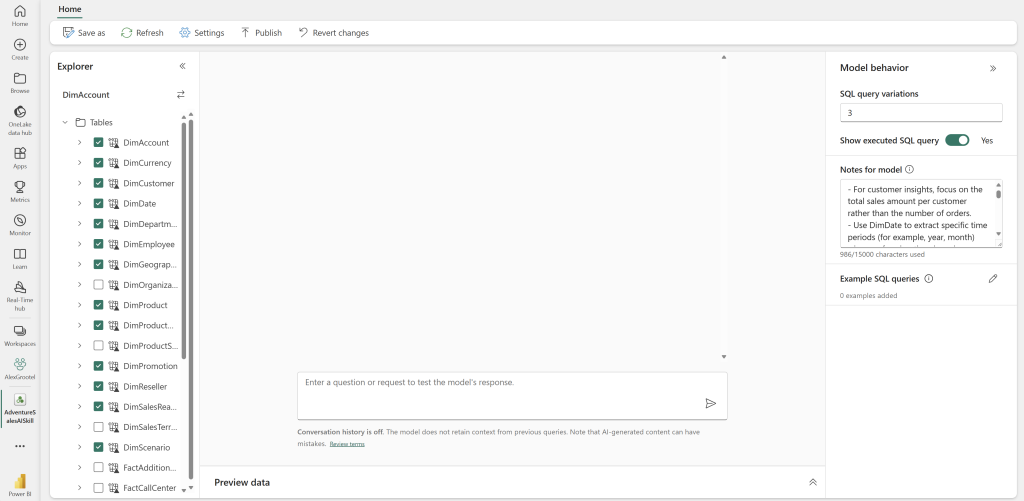Screen dimensions: 1024x501
Task: Click the Notes for model info icon
Action: pos(909,170)
